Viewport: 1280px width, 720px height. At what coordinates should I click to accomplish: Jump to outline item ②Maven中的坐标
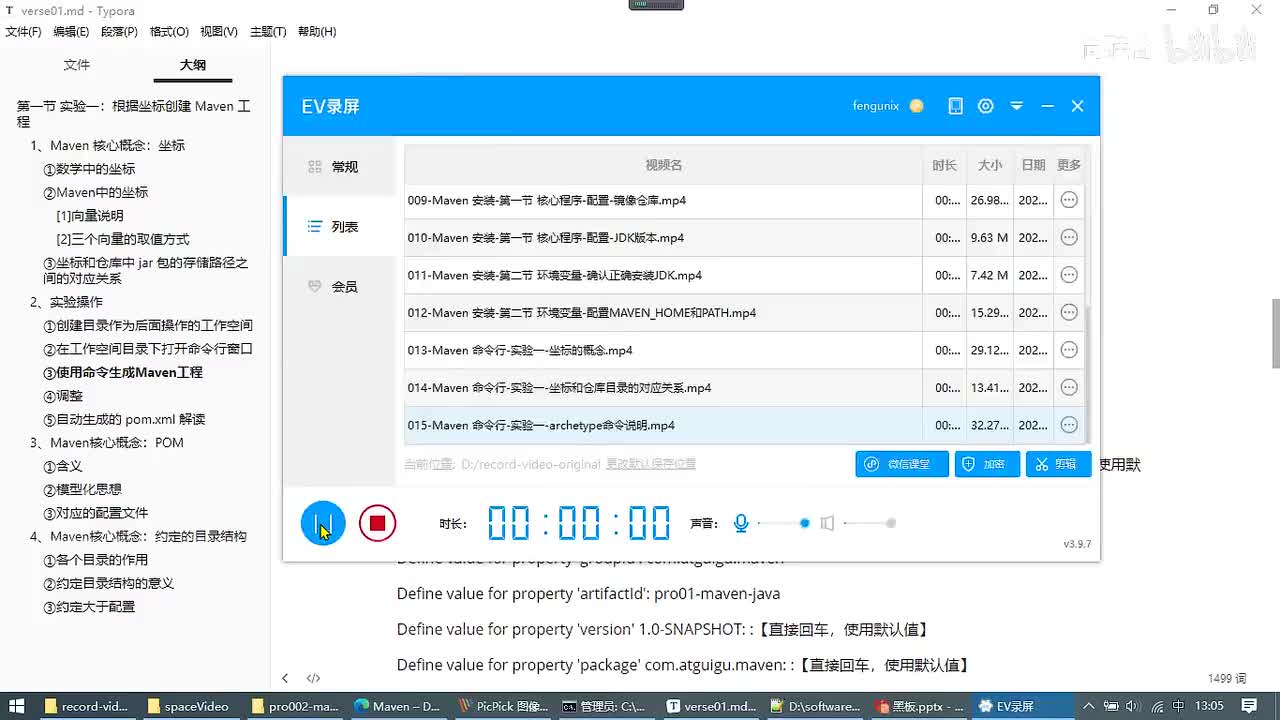coord(95,192)
